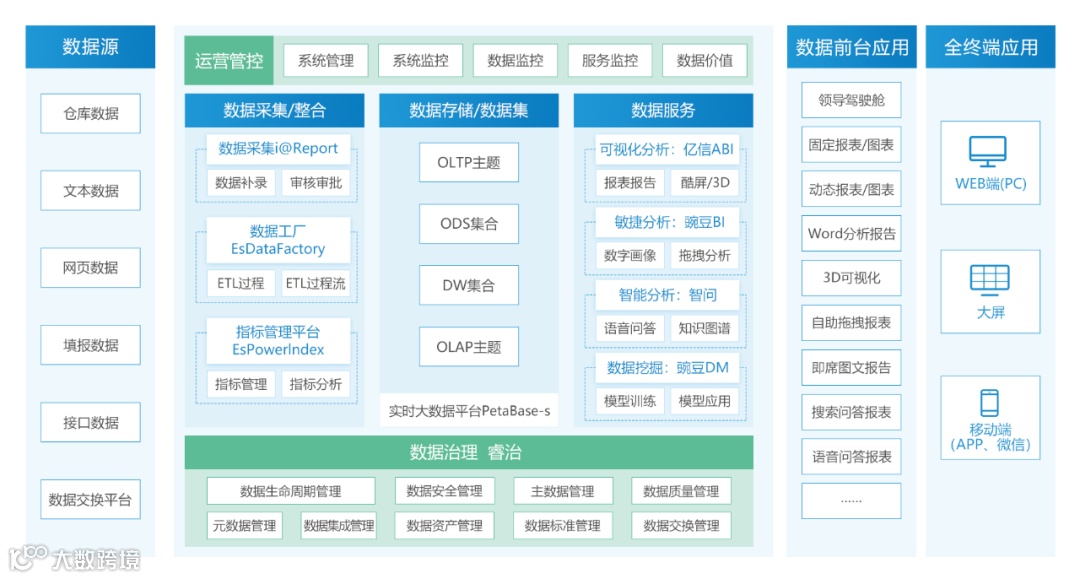Viewport: 1080px width, 579px height.
Task: Select the 运营管控 header block
Action: click(229, 61)
